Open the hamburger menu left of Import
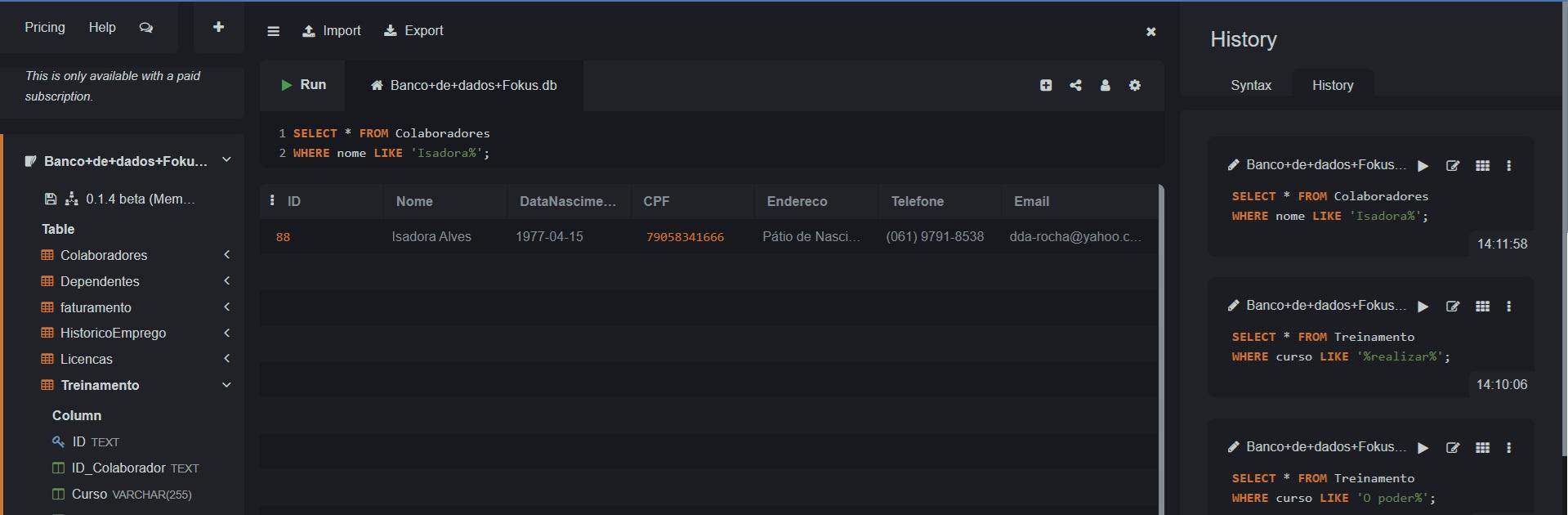This screenshot has height=515, width=1568. coord(274,31)
